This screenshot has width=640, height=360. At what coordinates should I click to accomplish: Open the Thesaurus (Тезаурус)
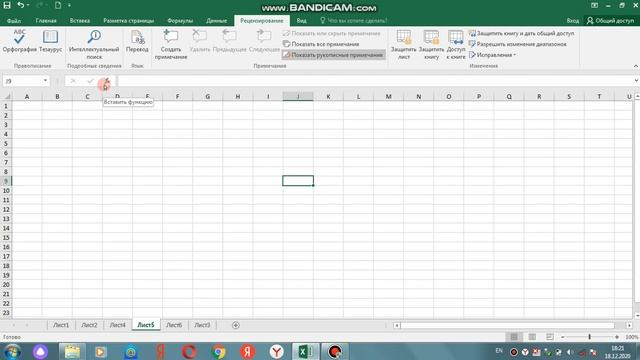pyautogui.click(x=50, y=41)
